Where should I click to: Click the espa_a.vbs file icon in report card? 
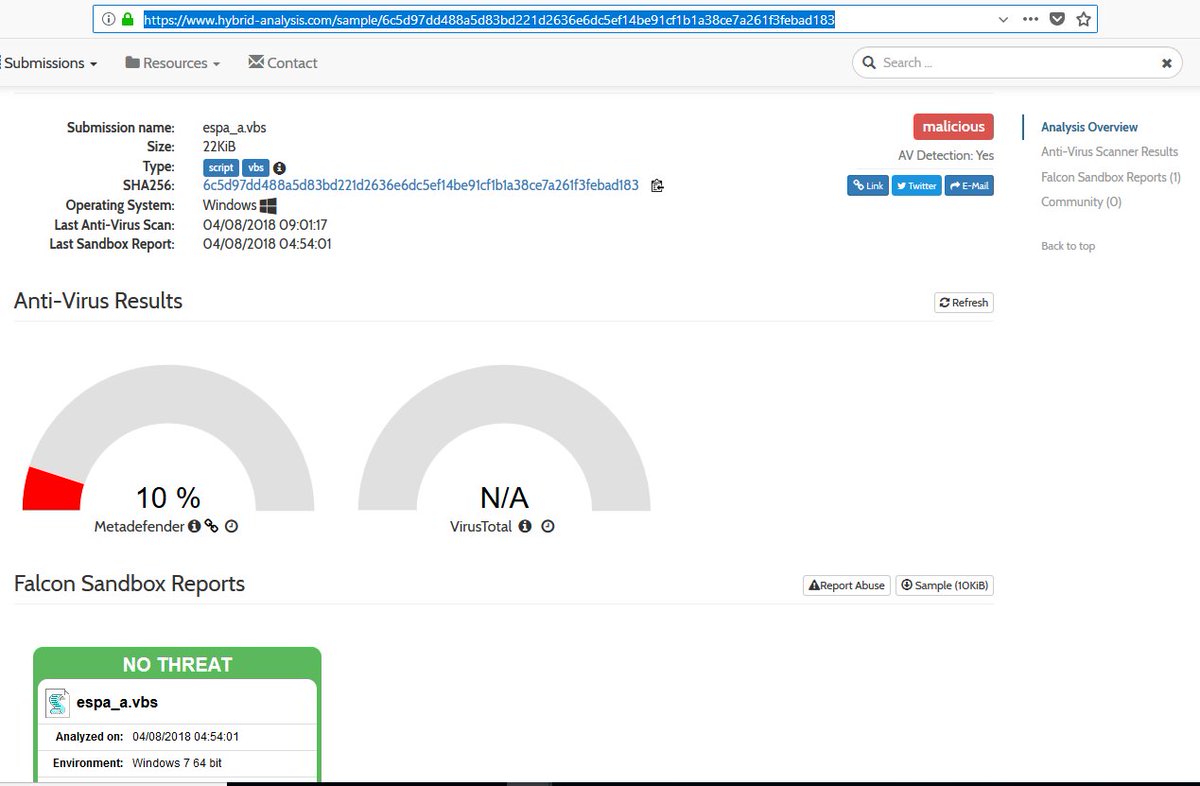click(58, 703)
